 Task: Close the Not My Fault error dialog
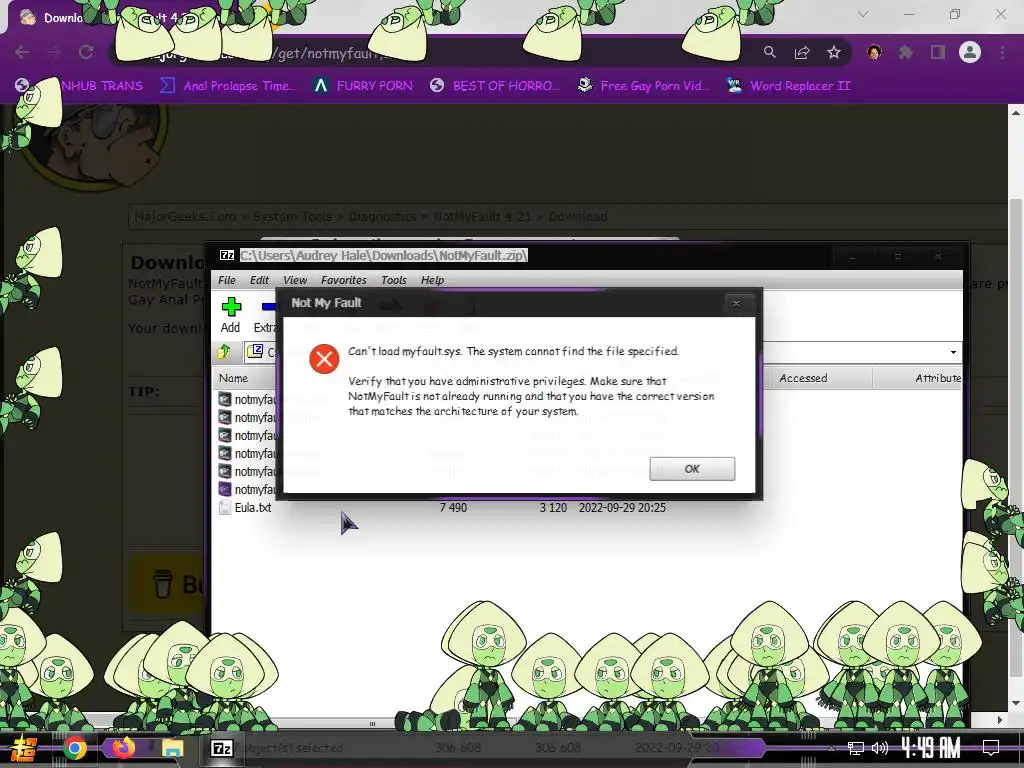[736, 303]
